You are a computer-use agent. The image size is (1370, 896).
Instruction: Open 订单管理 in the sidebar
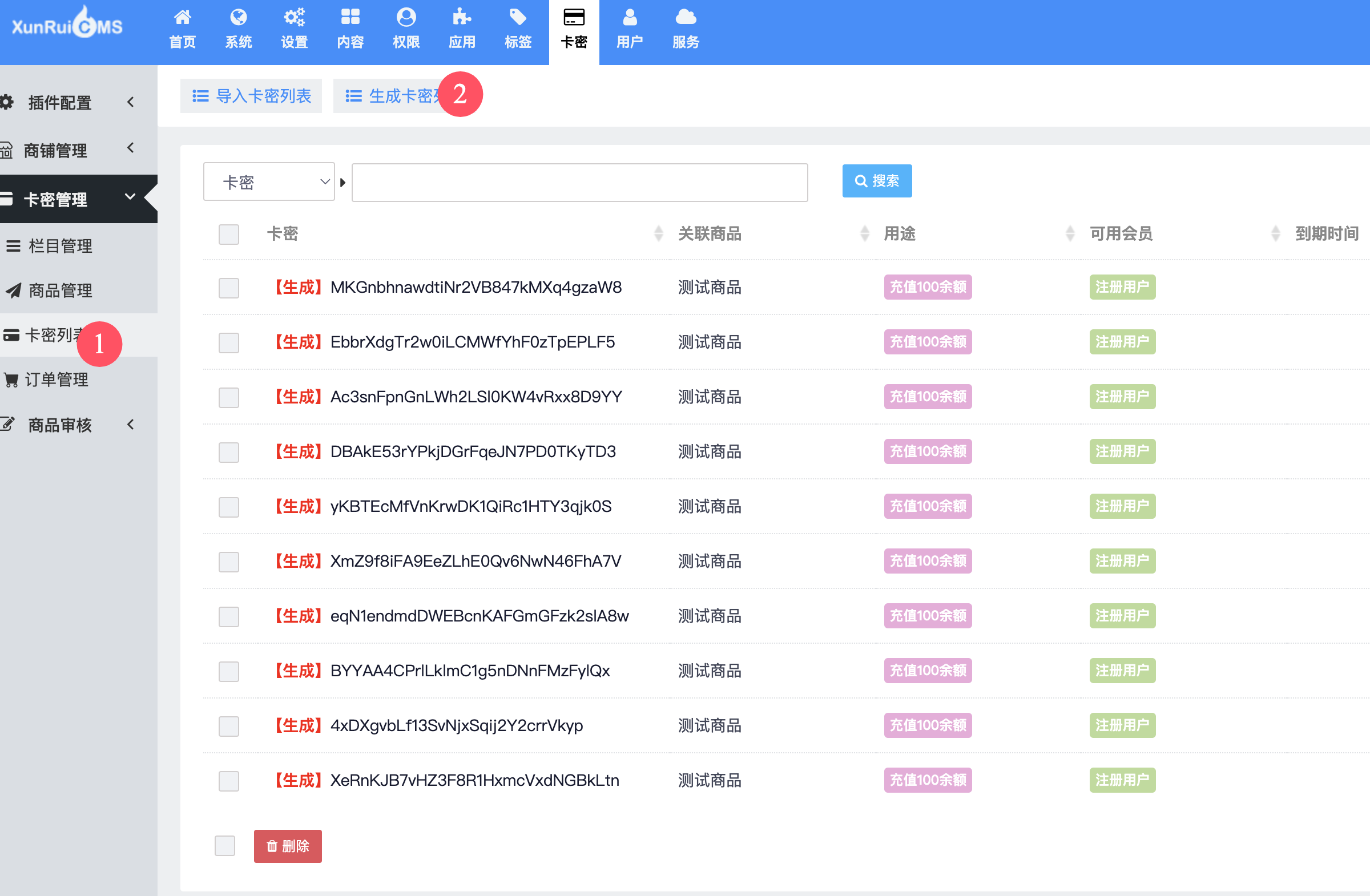click(x=57, y=380)
